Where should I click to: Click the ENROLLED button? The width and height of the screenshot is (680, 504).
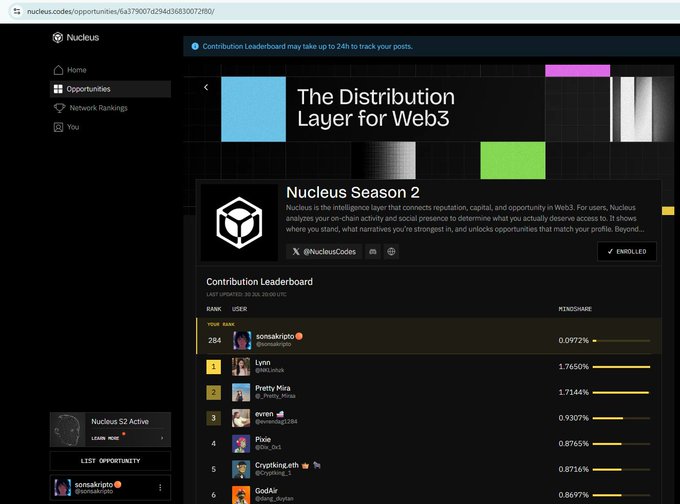tap(627, 252)
